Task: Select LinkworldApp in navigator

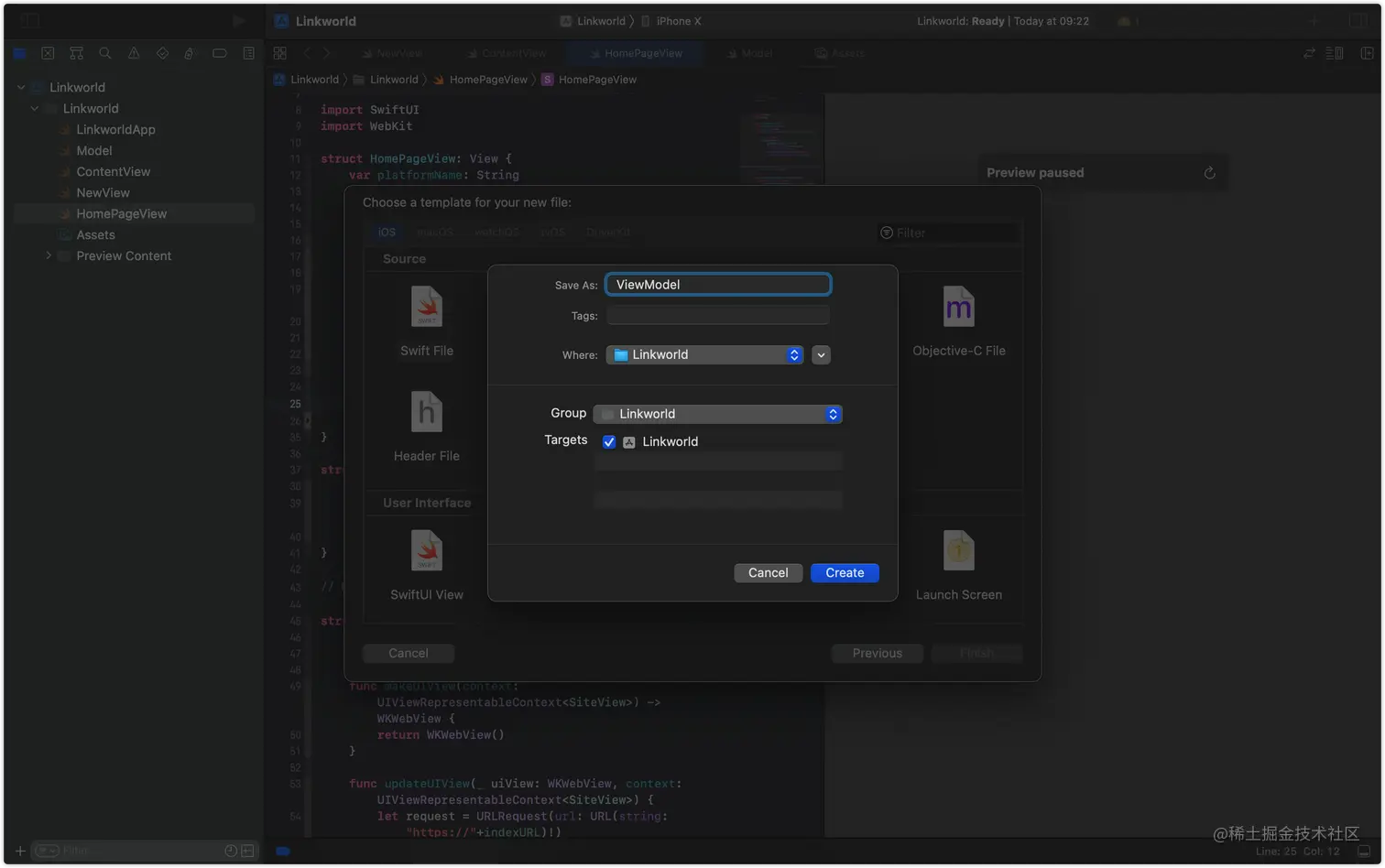Action: point(115,130)
